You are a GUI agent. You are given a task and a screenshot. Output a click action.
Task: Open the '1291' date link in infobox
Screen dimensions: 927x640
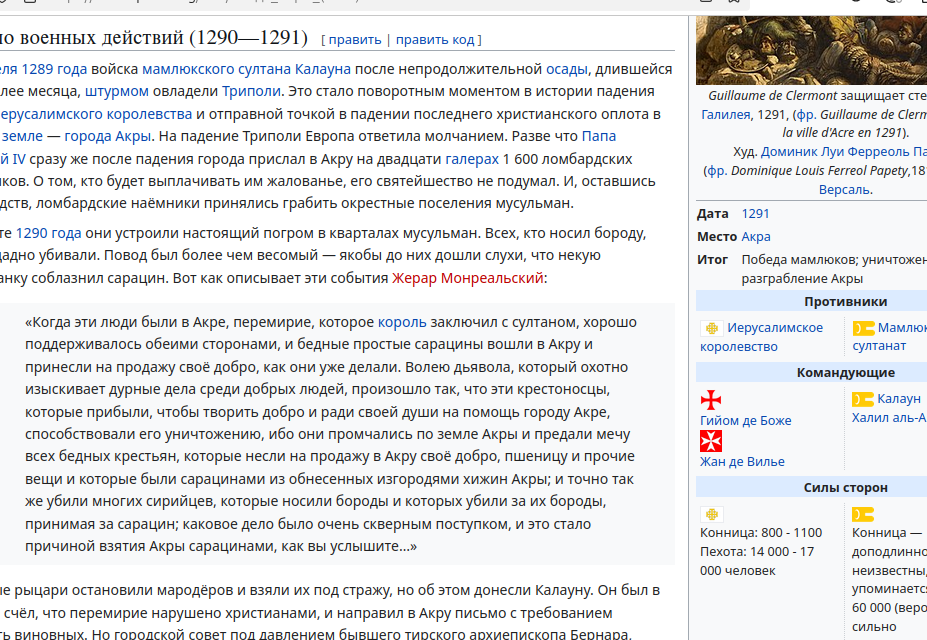click(x=755, y=214)
